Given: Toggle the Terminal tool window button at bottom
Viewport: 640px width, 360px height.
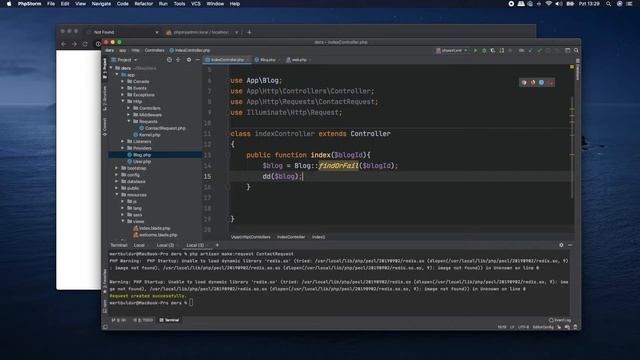Looking at the screenshot, I should [169, 320].
